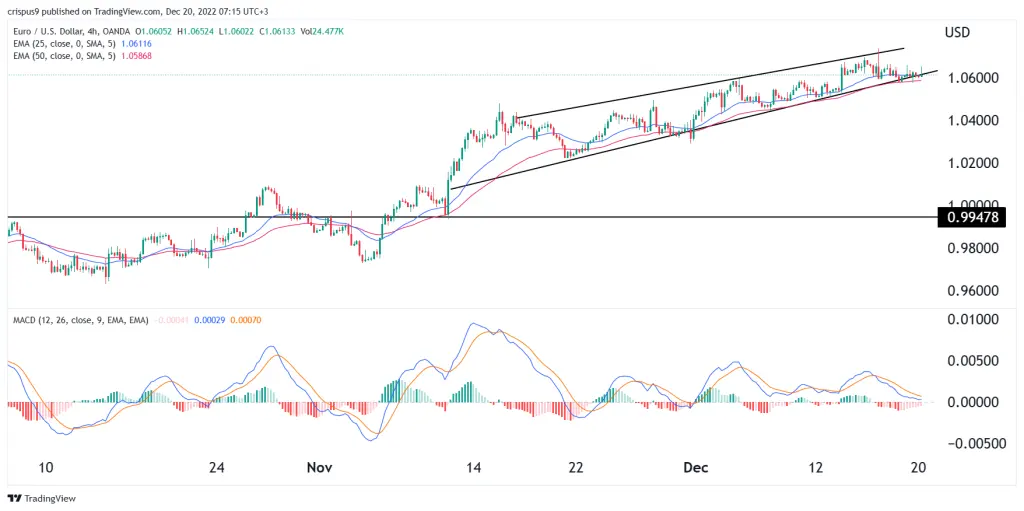
Task: Click the USD currency label on price axis
Action: [957, 32]
